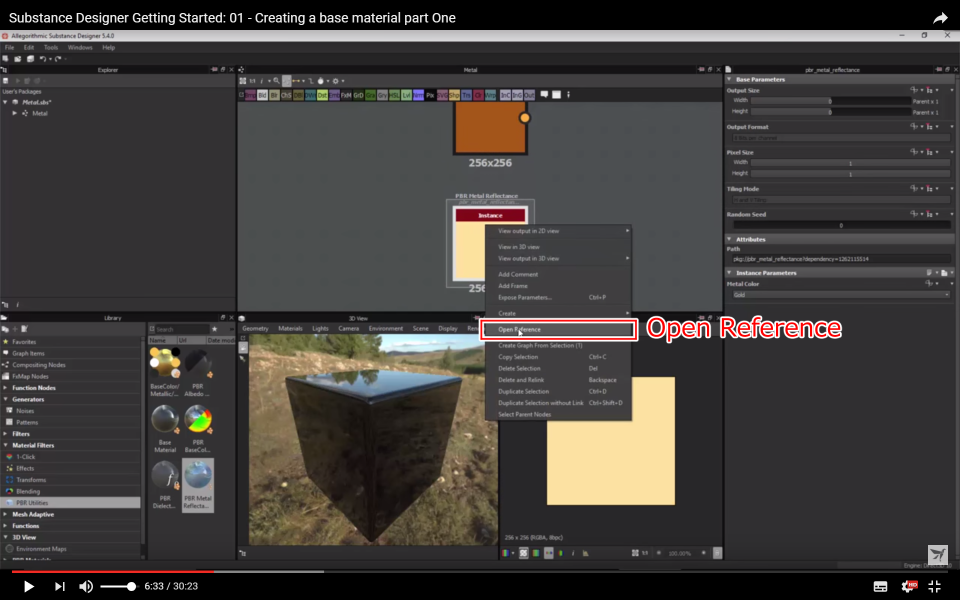Adjust the video volume slider
The image size is (960, 600).
[x=118, y=587]
